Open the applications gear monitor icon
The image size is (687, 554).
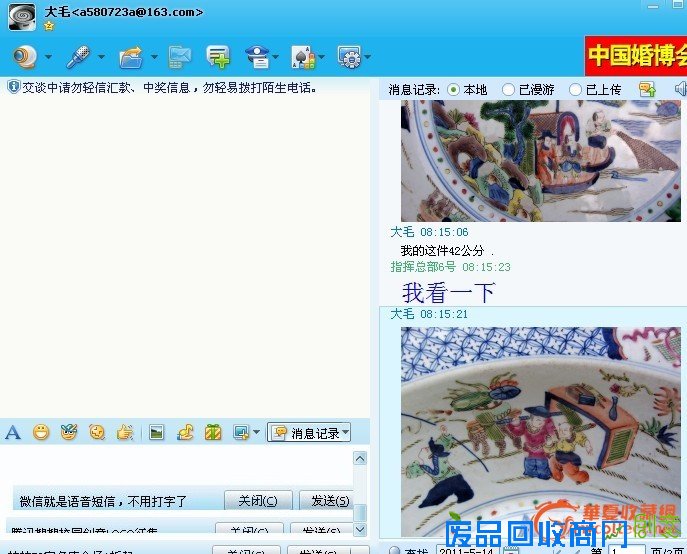tap(349, 57)
